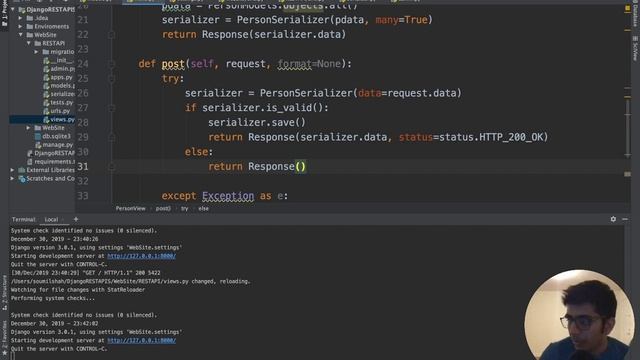Click the Scratches and Consoles icon
This screenshot has width=640, height=360.
point(22,179)
